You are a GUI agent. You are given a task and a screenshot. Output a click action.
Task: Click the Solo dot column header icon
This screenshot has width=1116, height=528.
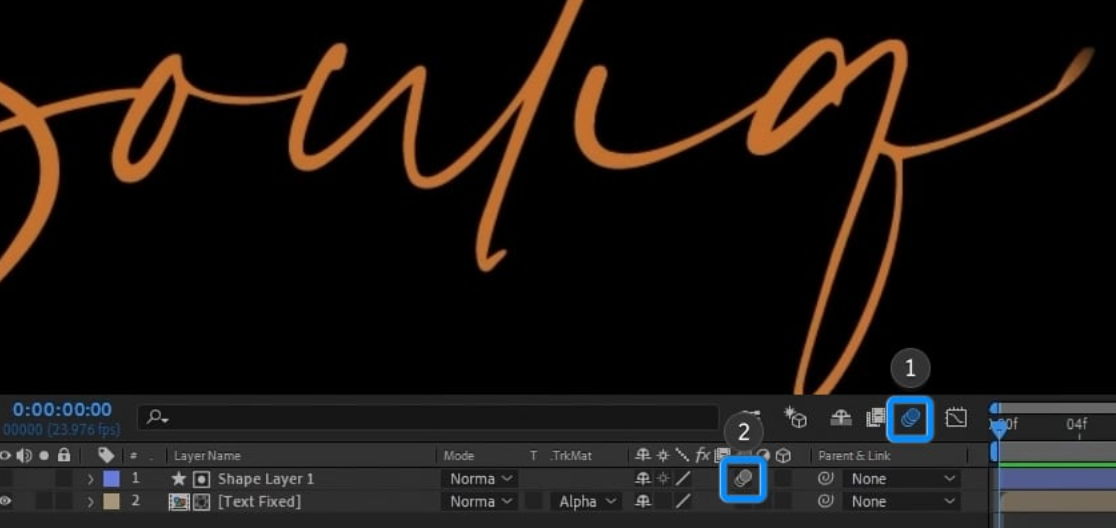pos(44,455)
